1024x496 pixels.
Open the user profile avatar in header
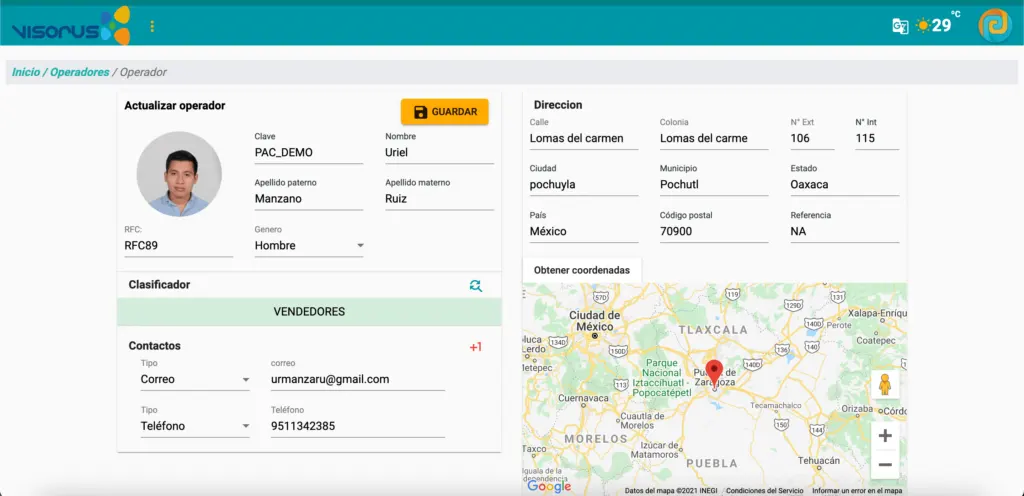click(x=995, y=25)
